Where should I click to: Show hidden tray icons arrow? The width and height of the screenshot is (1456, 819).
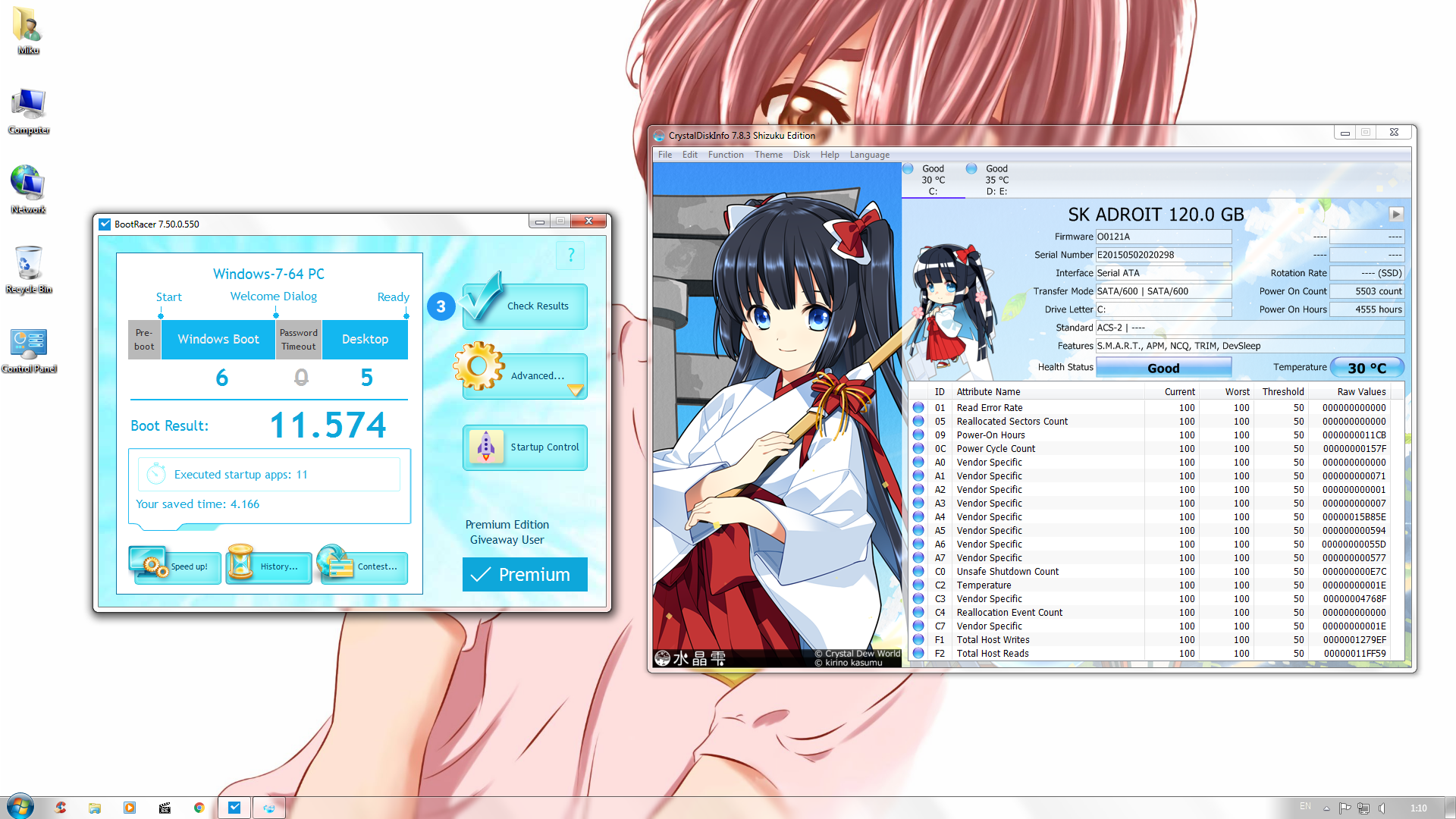tap(1326, 808)
